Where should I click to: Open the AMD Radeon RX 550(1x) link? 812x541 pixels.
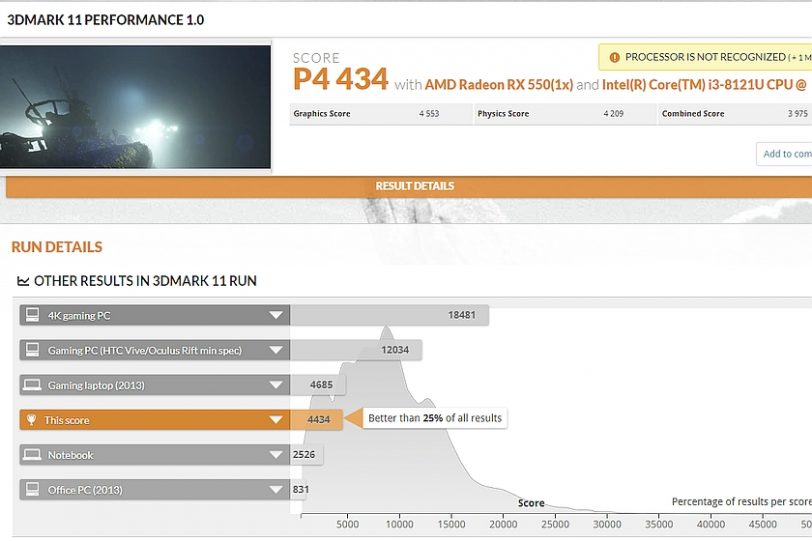pos(499,84)
